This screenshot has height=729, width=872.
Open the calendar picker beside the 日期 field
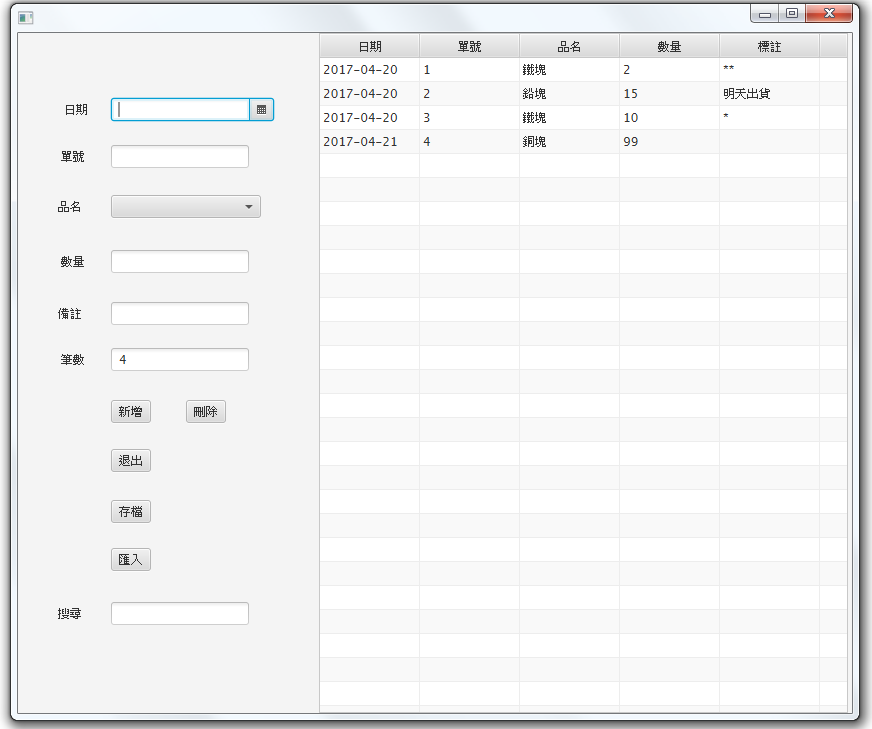[x=261, y=110]
